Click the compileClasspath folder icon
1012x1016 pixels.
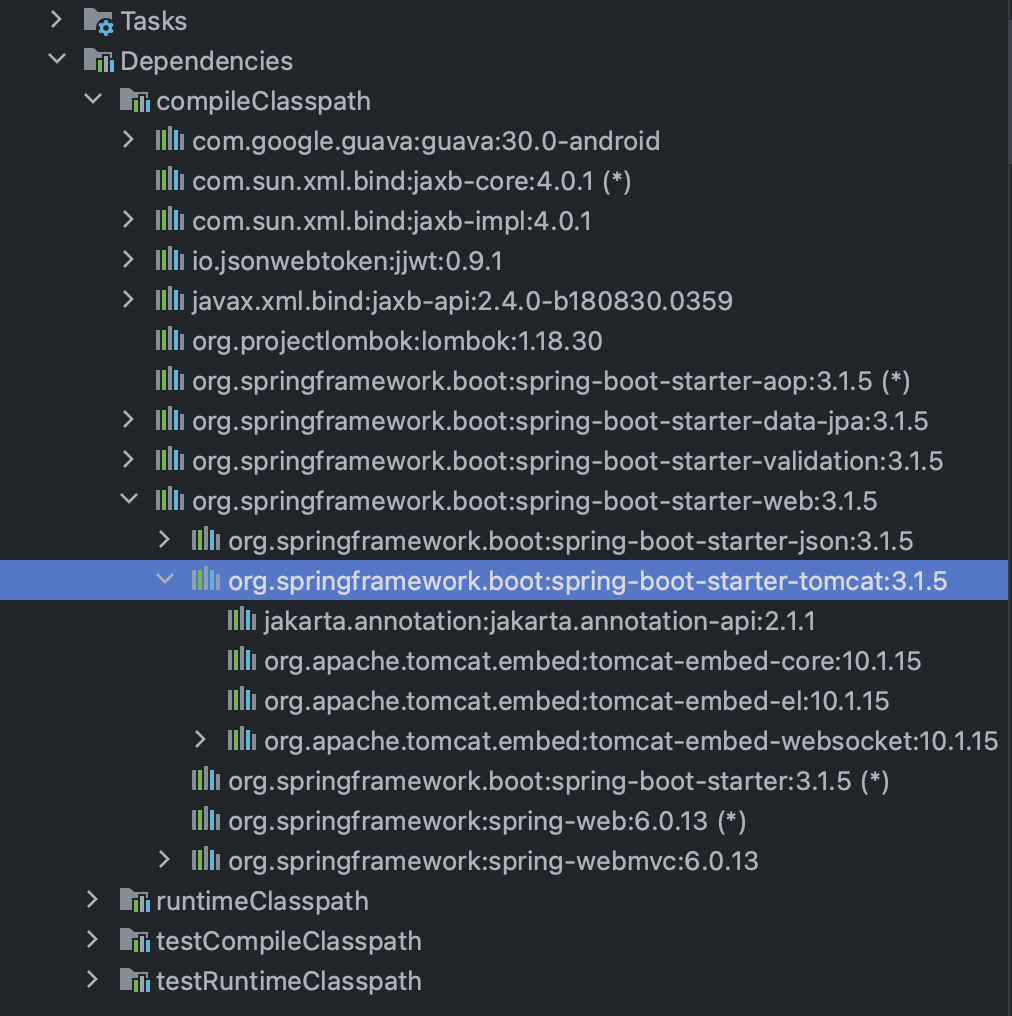[135, 101]
